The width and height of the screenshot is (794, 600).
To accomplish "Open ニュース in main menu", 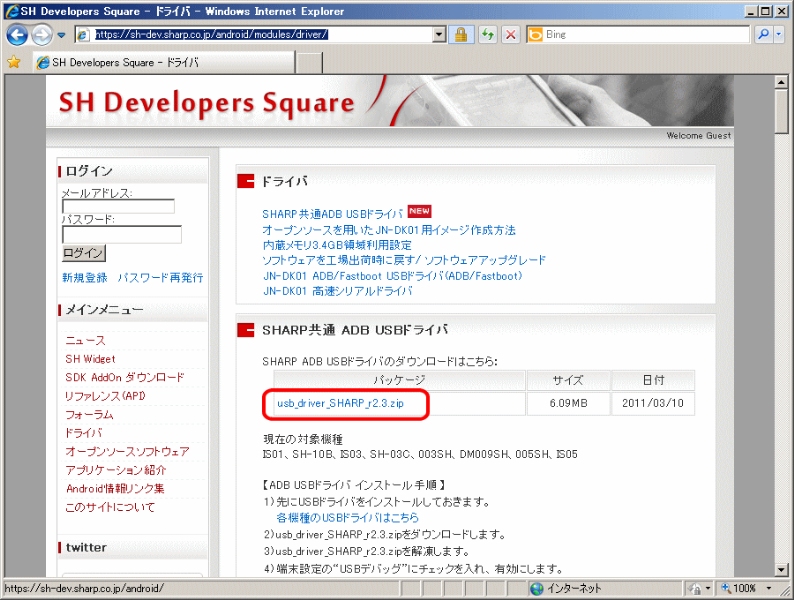I will click(x=85, y=341).
